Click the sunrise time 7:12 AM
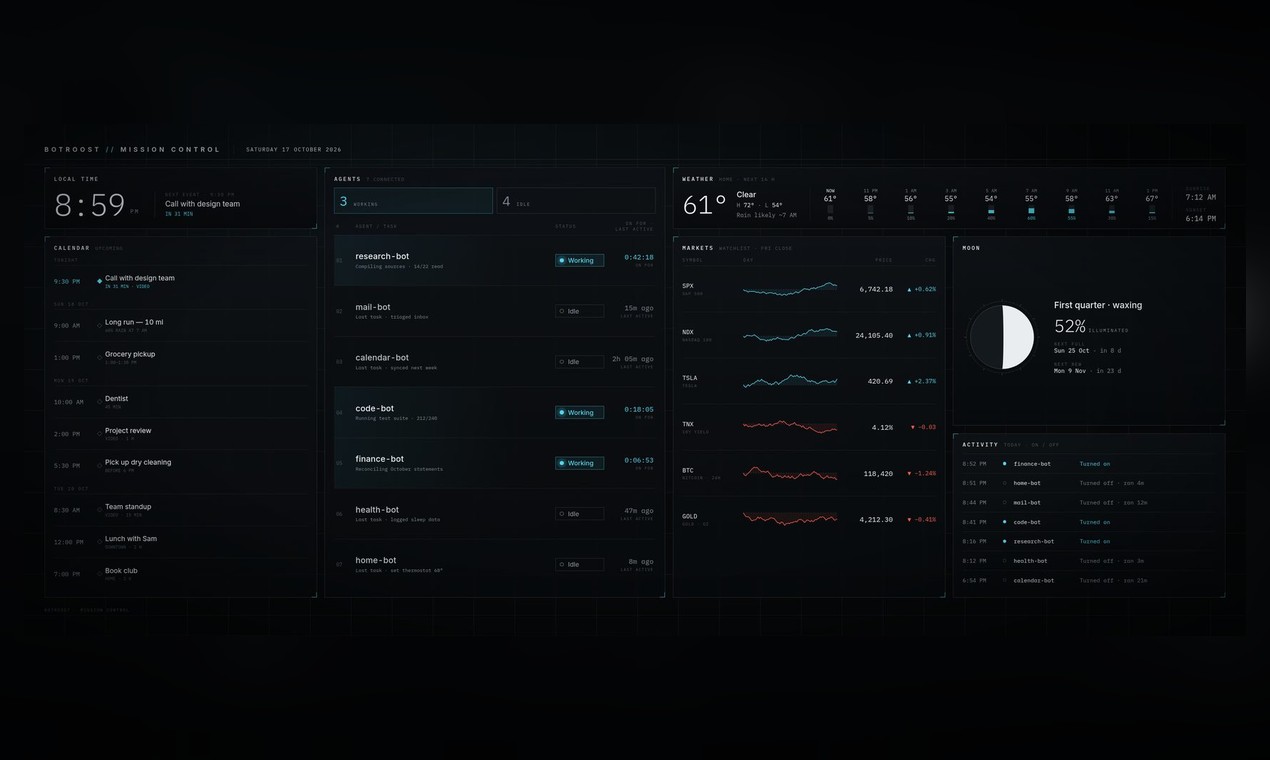1270x760 pixels. [x=1200, y=197]
